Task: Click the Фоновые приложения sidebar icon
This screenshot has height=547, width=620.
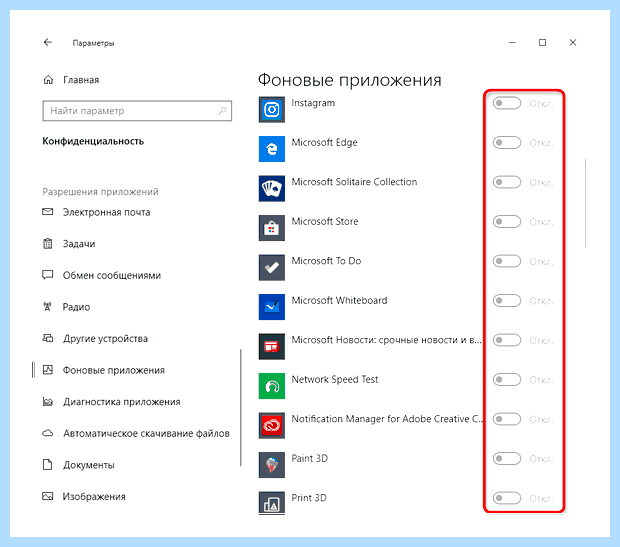Action: [x=48, y=370]
